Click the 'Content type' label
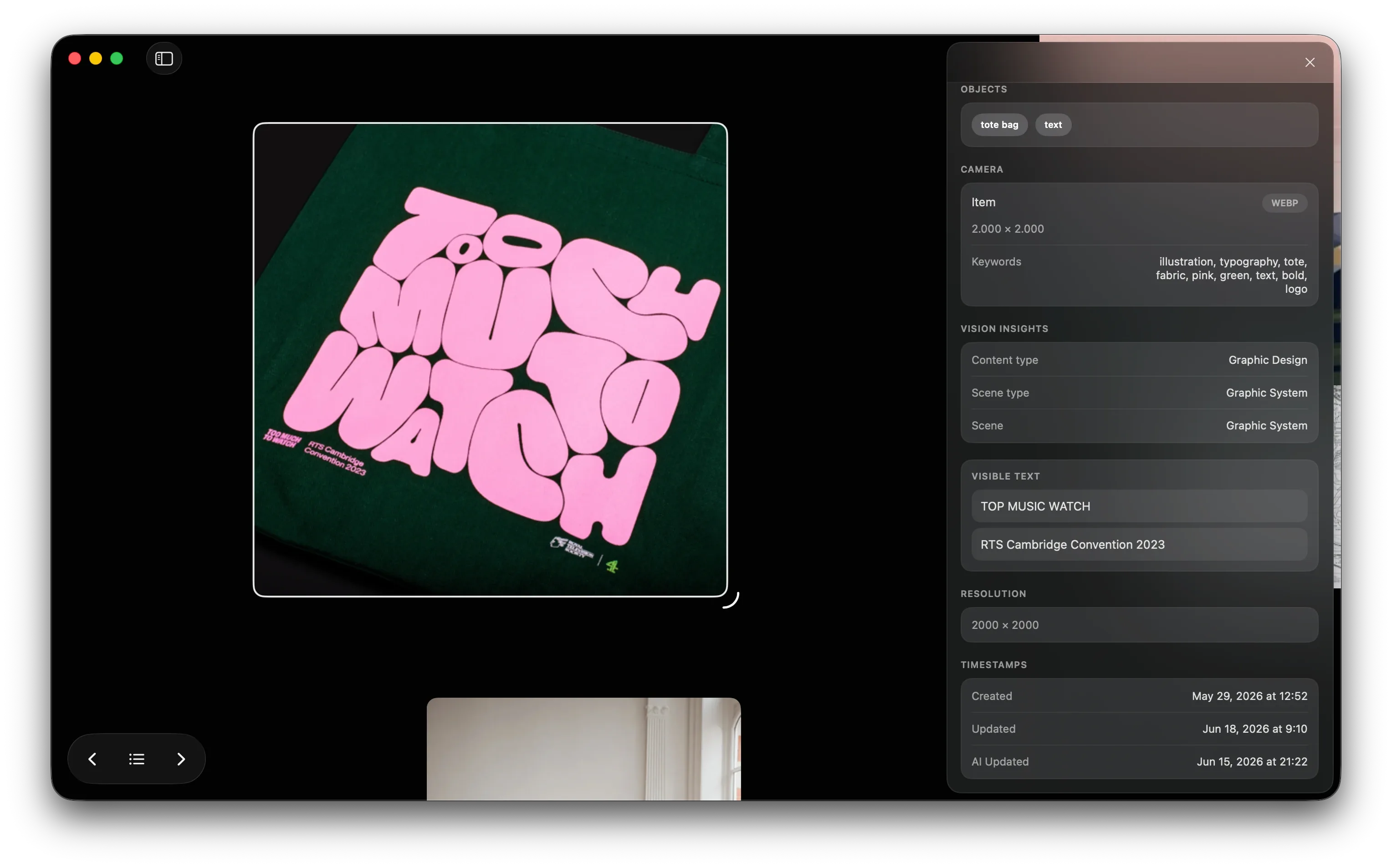Image resolution: width=1392 pixels, height=868 pixels. (x=1004, y=360)
